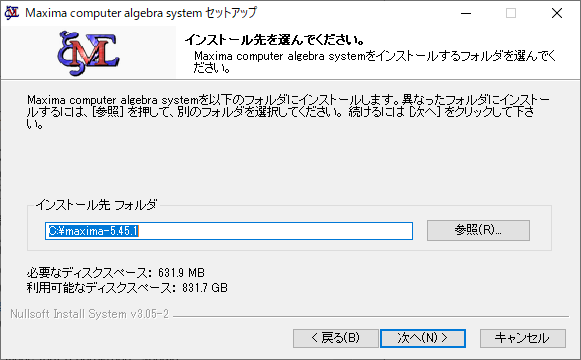Click the instruction paragraph in dialog body
Screen dimensions: 581x360
288,111
